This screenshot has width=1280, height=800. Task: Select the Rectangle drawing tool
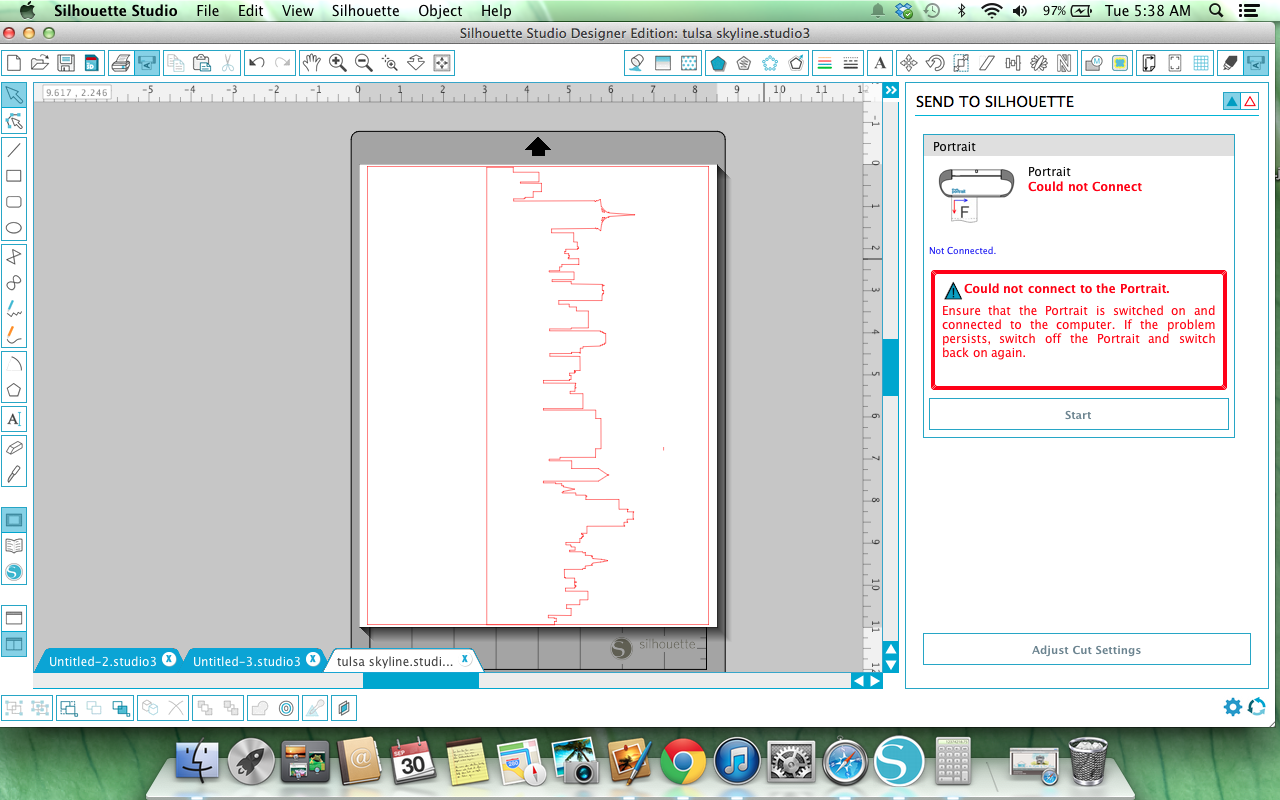pyautogui.click(x=14, y=176)
